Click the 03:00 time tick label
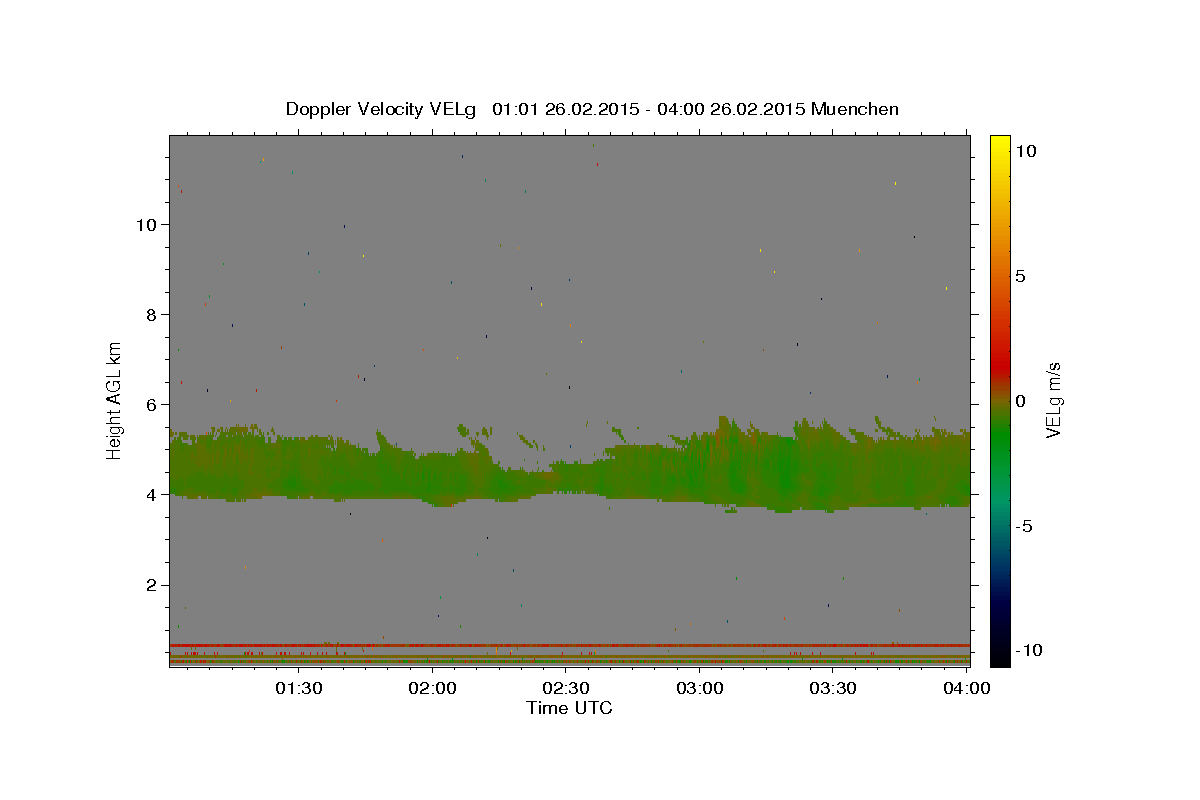Screen dimensions: 1200x800 point(700,688)
